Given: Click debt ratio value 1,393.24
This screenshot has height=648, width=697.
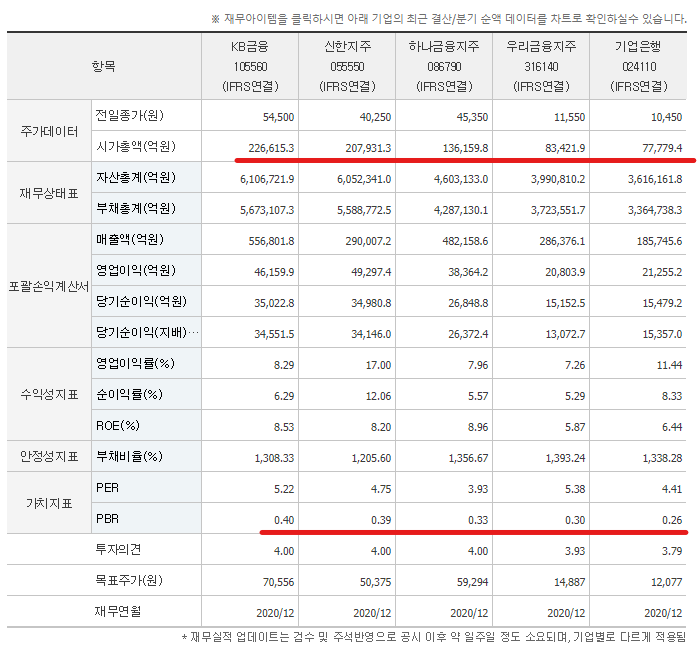Looking at the screenshot, I should (x=565, y=458).
